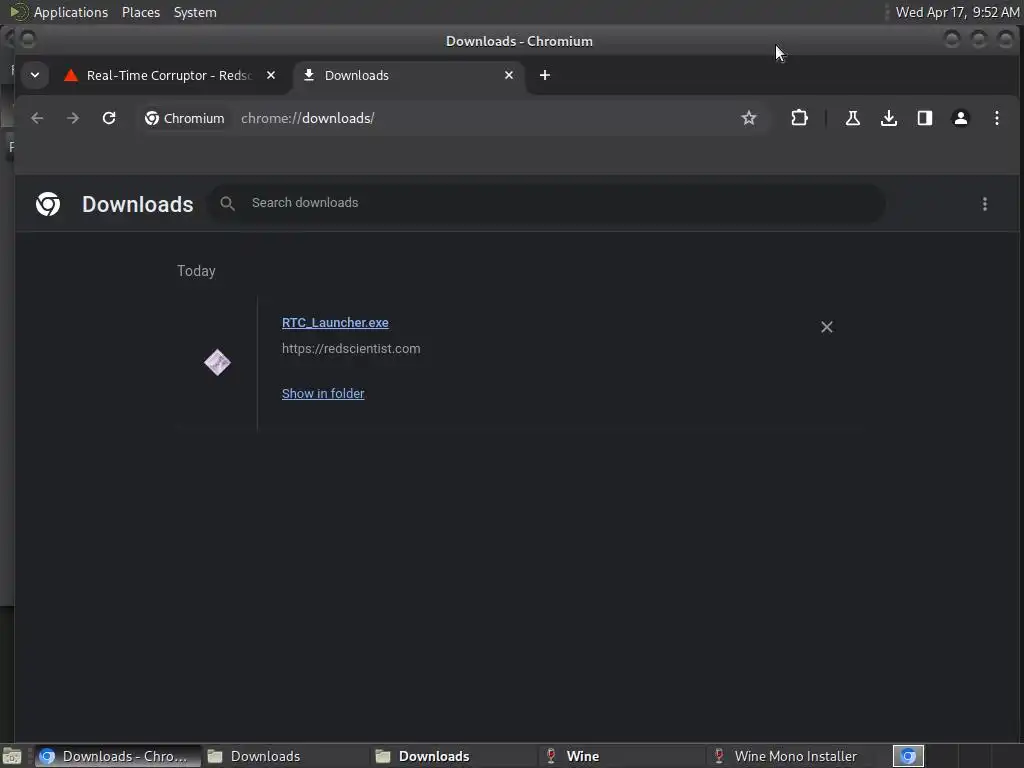This screenshot has width=1024, height=768.
Task: Click the Chromium tray icon at bottom right
Action: (908, 756)
